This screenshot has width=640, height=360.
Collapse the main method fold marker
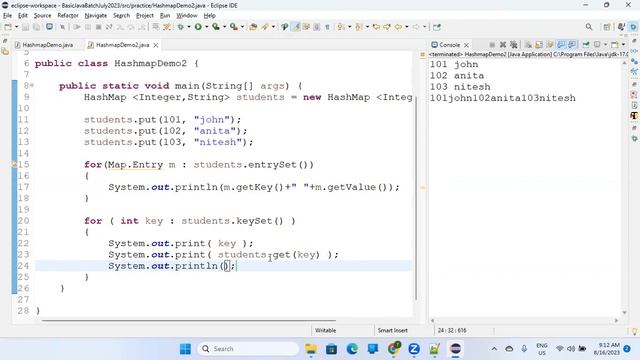[x=32, y=85]
